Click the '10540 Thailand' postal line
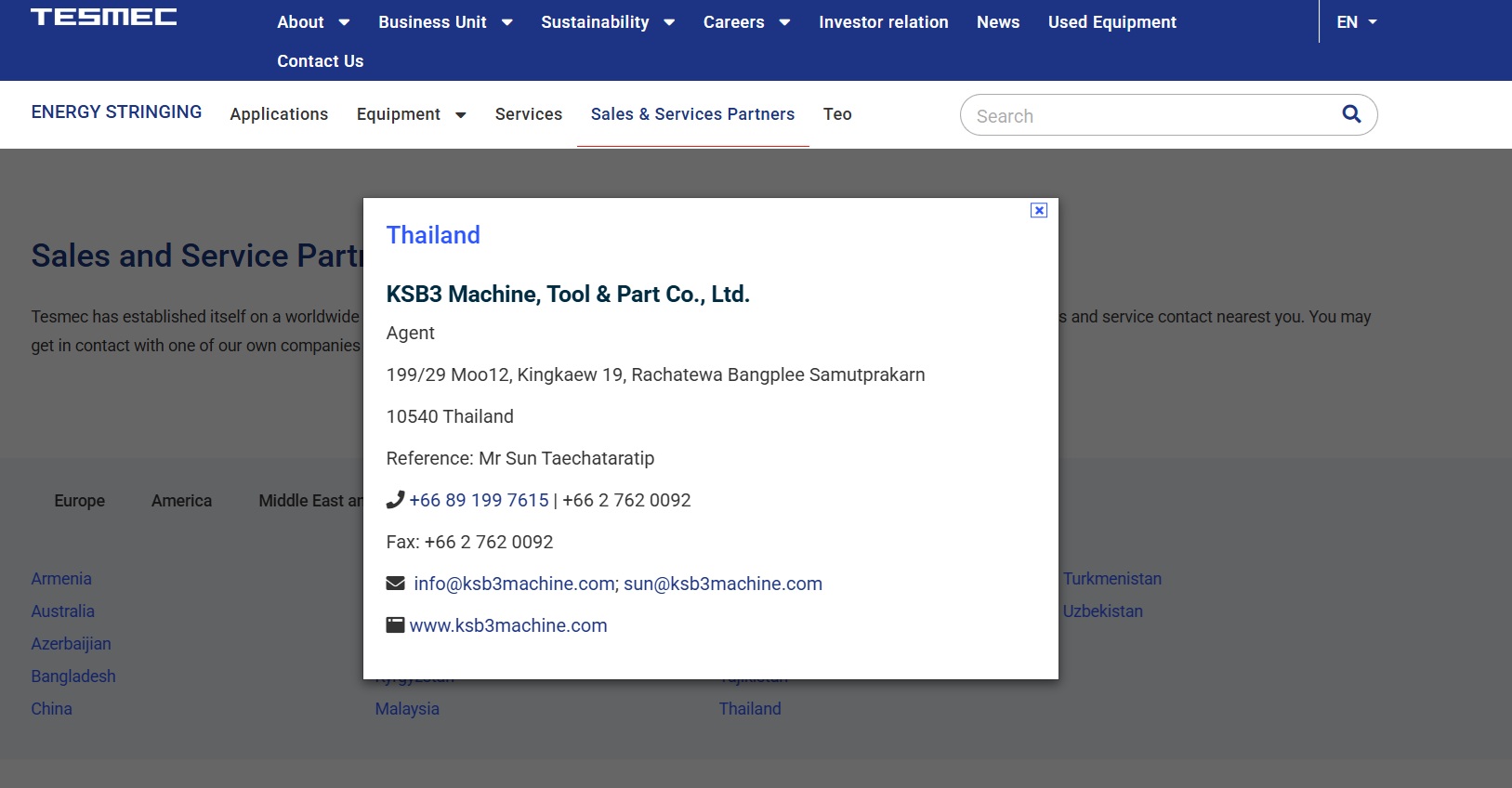The width and height of the screenshot is (1512, 788). tap(450, 416)
